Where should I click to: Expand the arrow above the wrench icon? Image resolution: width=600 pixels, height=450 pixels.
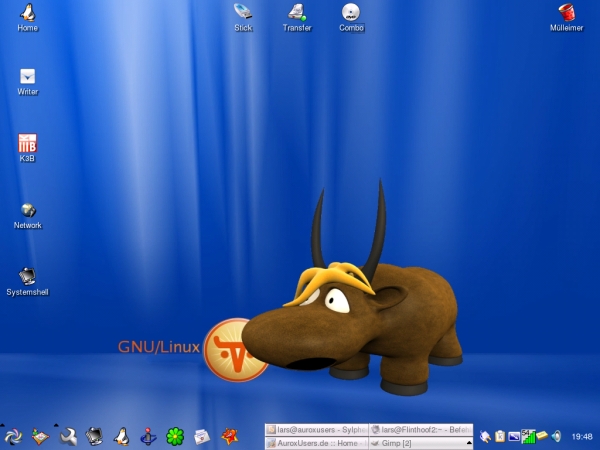pos(56,425)
